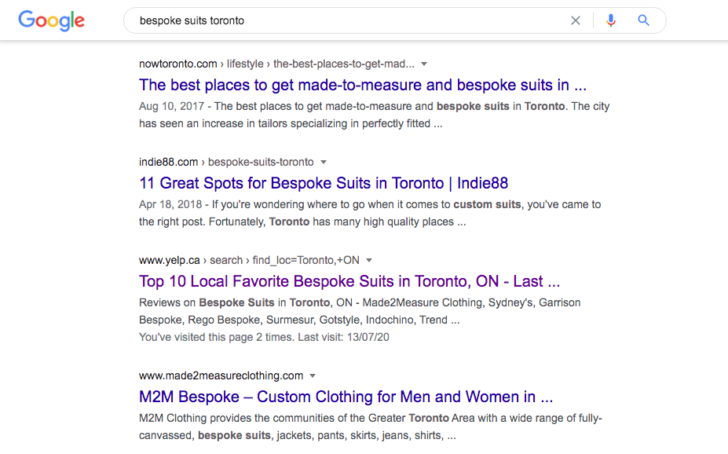This screenshot has height=454, width=728.
Task: Expand the indie88.com result dropdown arrow
Action: point(324,162)
